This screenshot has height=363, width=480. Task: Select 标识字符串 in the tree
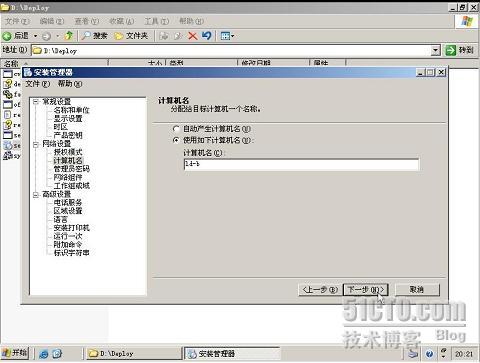tap(72, 253)
